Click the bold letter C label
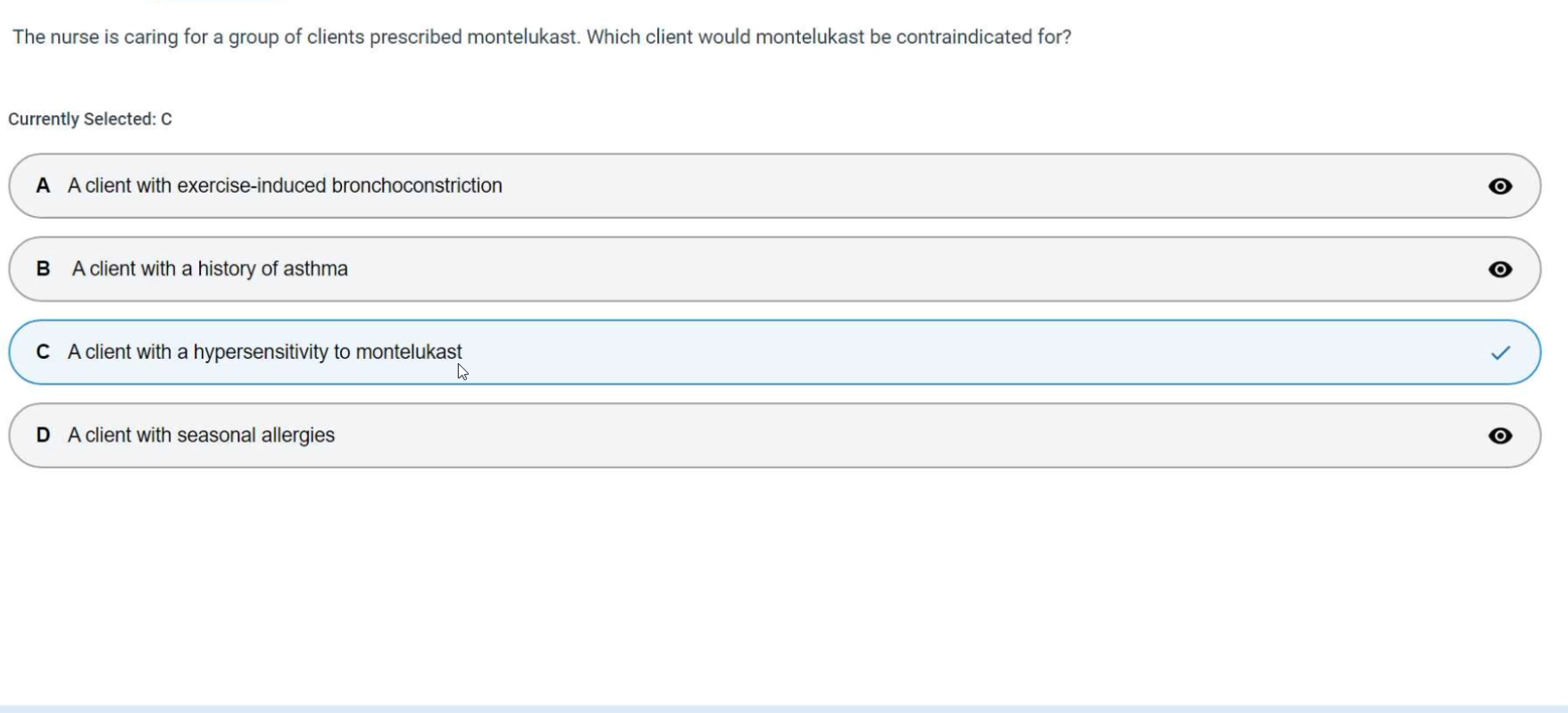 point(43,352)
